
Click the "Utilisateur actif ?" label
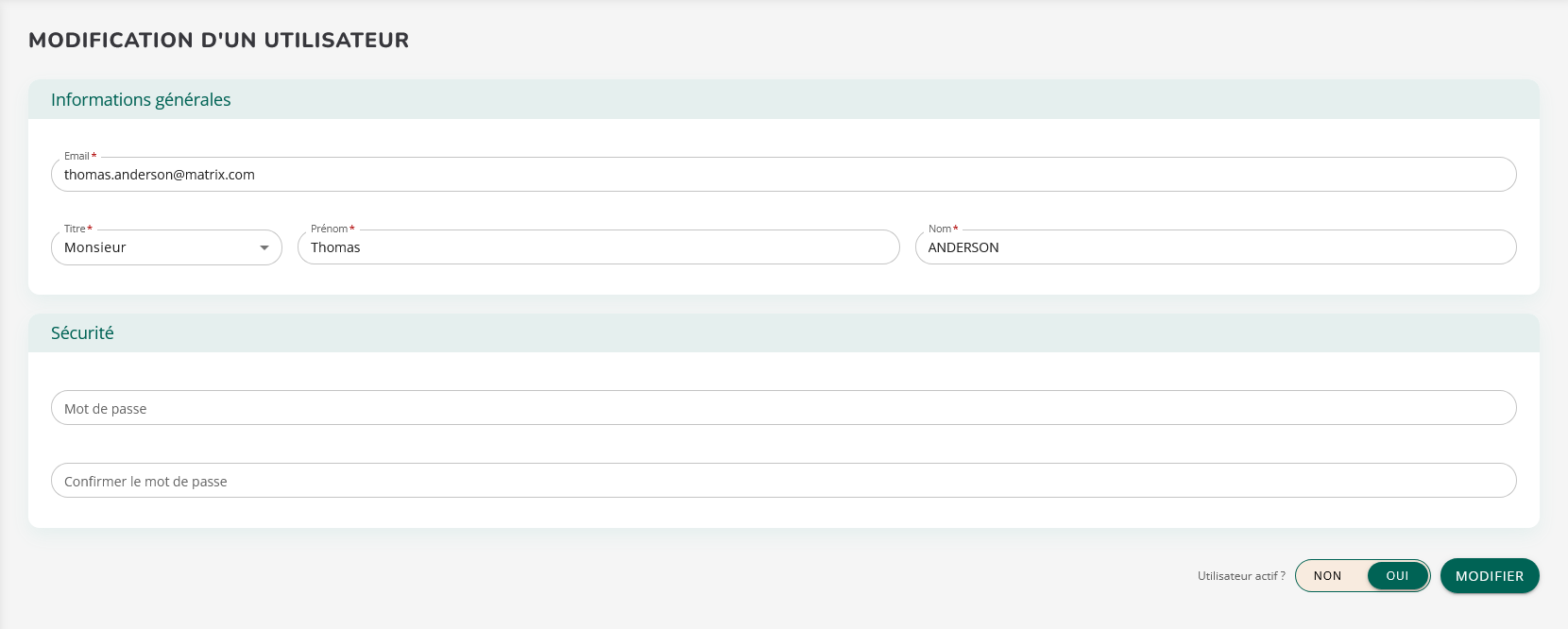click(1240, 576)
